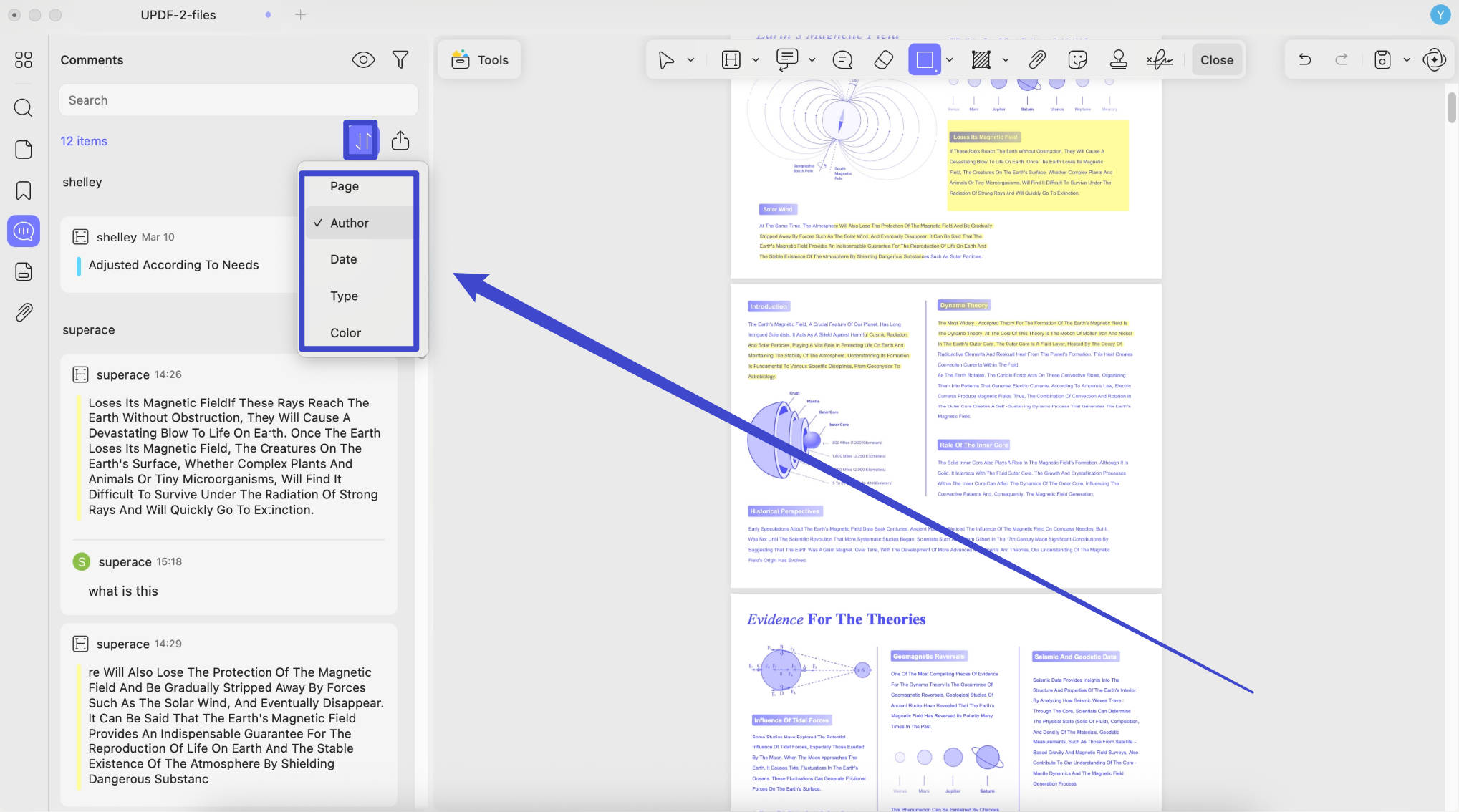
Task: Select the comments panel sidebar icon
Action: pyautogui.click(x=24, y=231)
